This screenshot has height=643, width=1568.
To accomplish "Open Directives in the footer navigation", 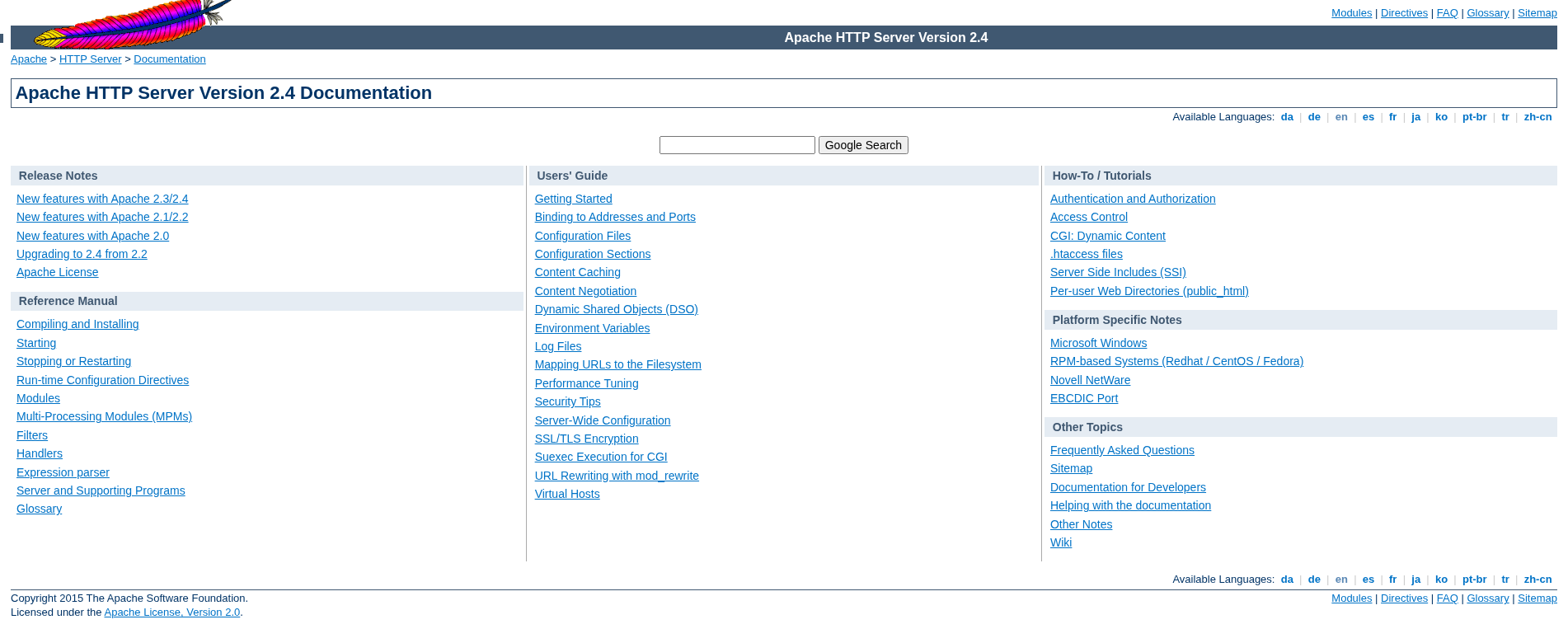I will click(1404, 598).
